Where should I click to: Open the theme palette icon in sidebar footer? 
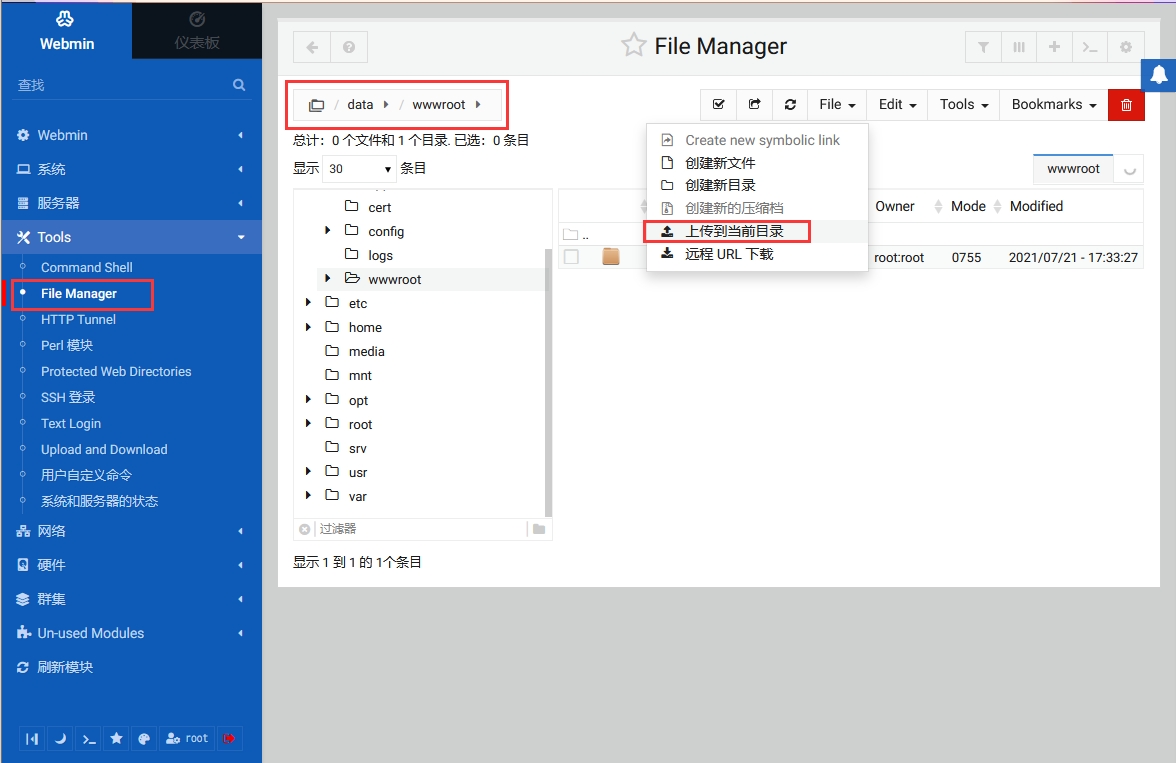(144, 739)
